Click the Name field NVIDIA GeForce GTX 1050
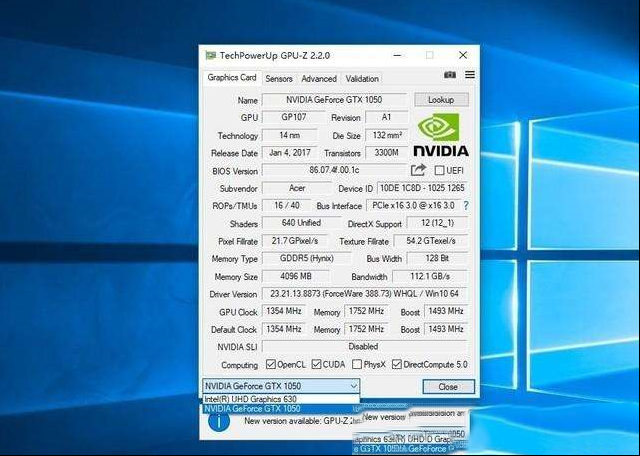640x456 pixels. pos(334,100)
